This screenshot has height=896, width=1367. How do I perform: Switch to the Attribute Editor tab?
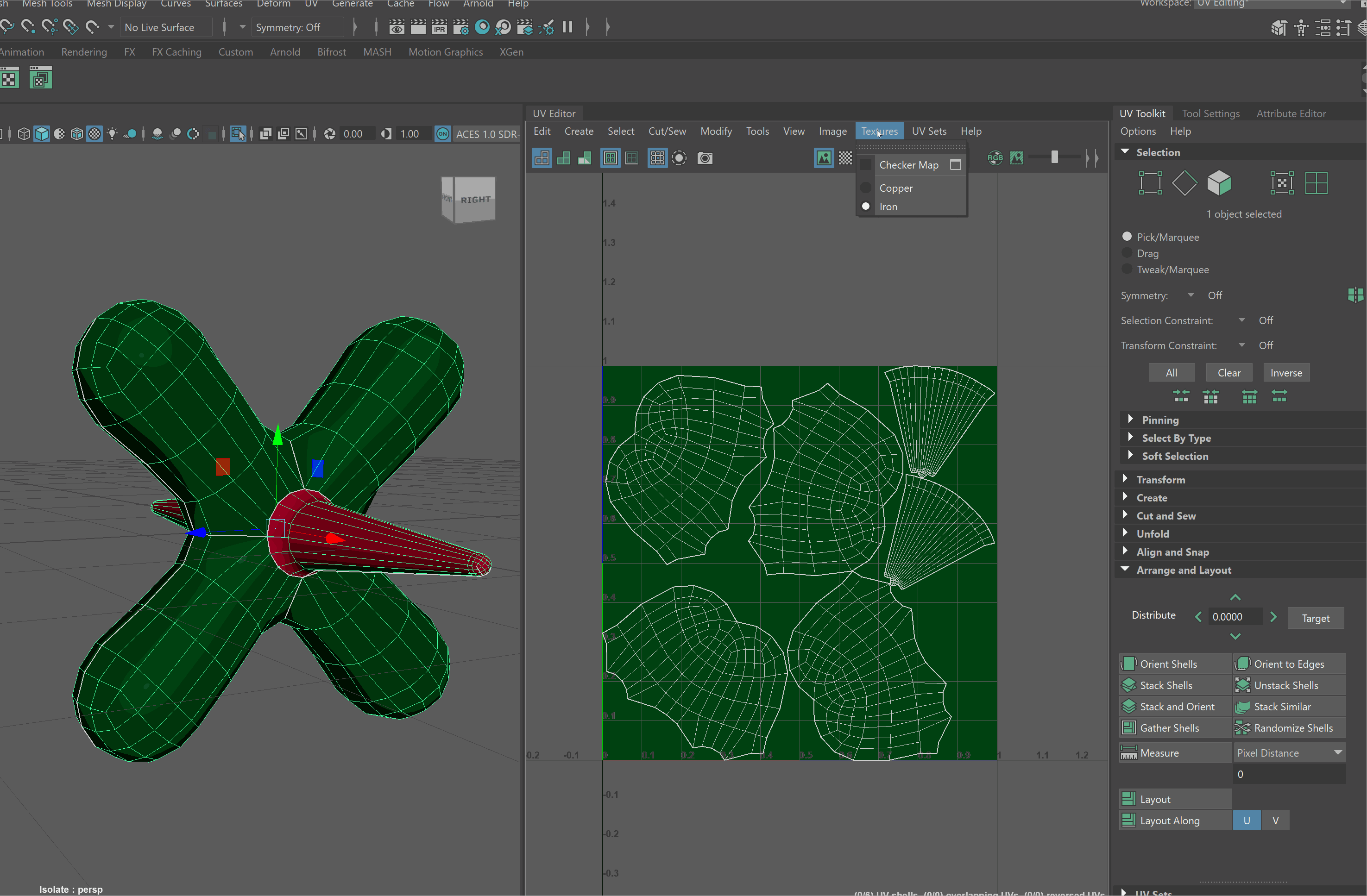[1291, 113]
